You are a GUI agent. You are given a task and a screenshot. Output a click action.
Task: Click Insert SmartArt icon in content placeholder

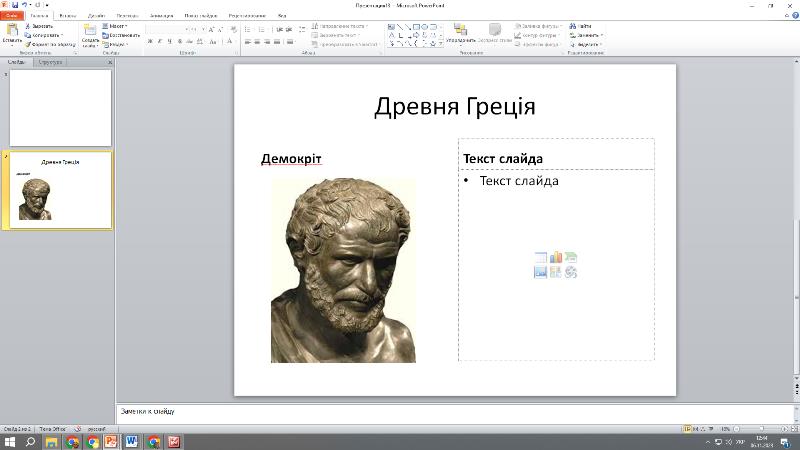point(570,257)
